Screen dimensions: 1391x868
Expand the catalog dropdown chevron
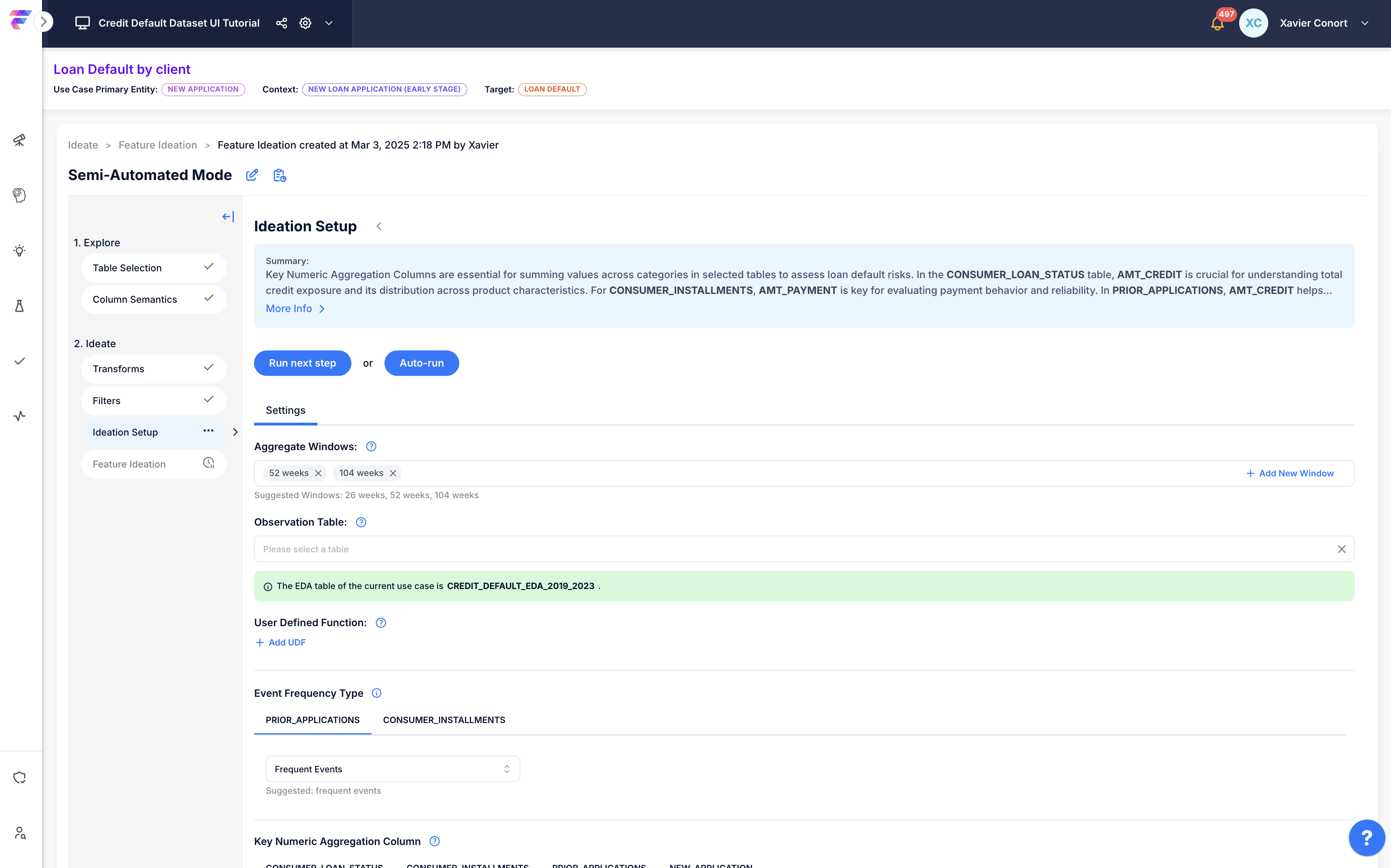[x=329, y=23]
